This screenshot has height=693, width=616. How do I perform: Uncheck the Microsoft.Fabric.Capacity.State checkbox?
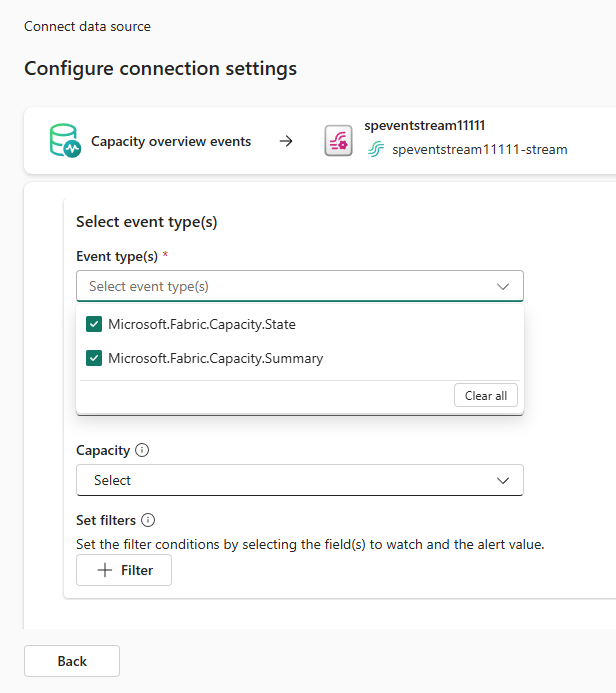click(94, 324)
